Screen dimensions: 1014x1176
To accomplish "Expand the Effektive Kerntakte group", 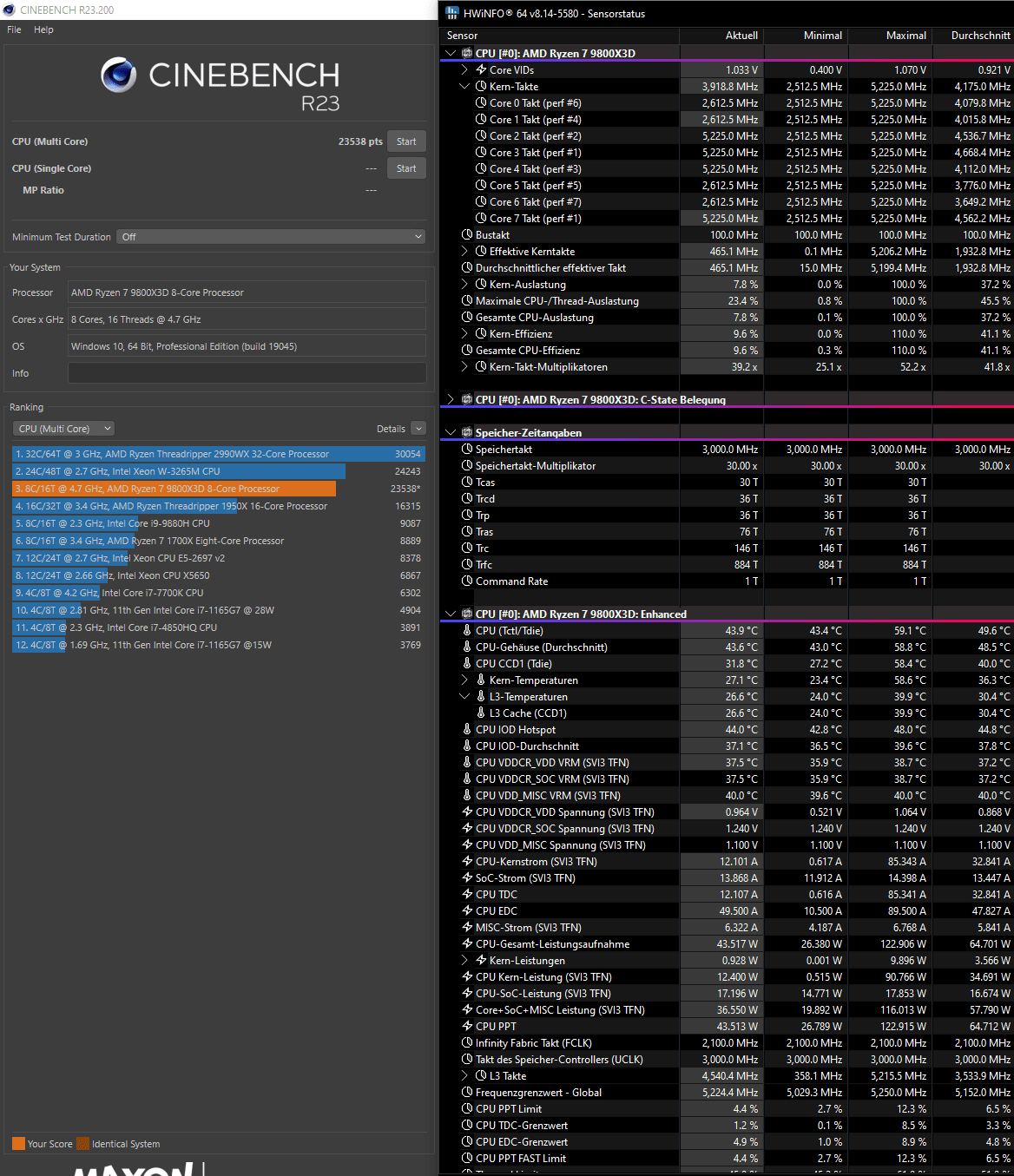I will click(x=464, y=251).
